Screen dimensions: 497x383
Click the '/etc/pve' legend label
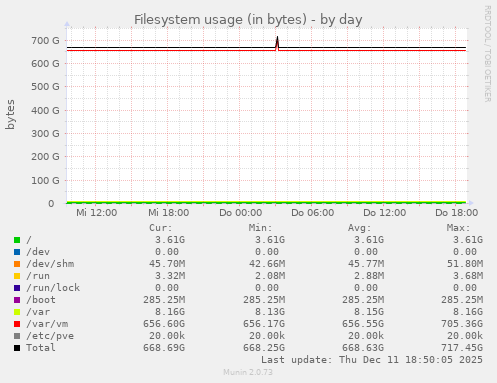click(x=50, y=336)
